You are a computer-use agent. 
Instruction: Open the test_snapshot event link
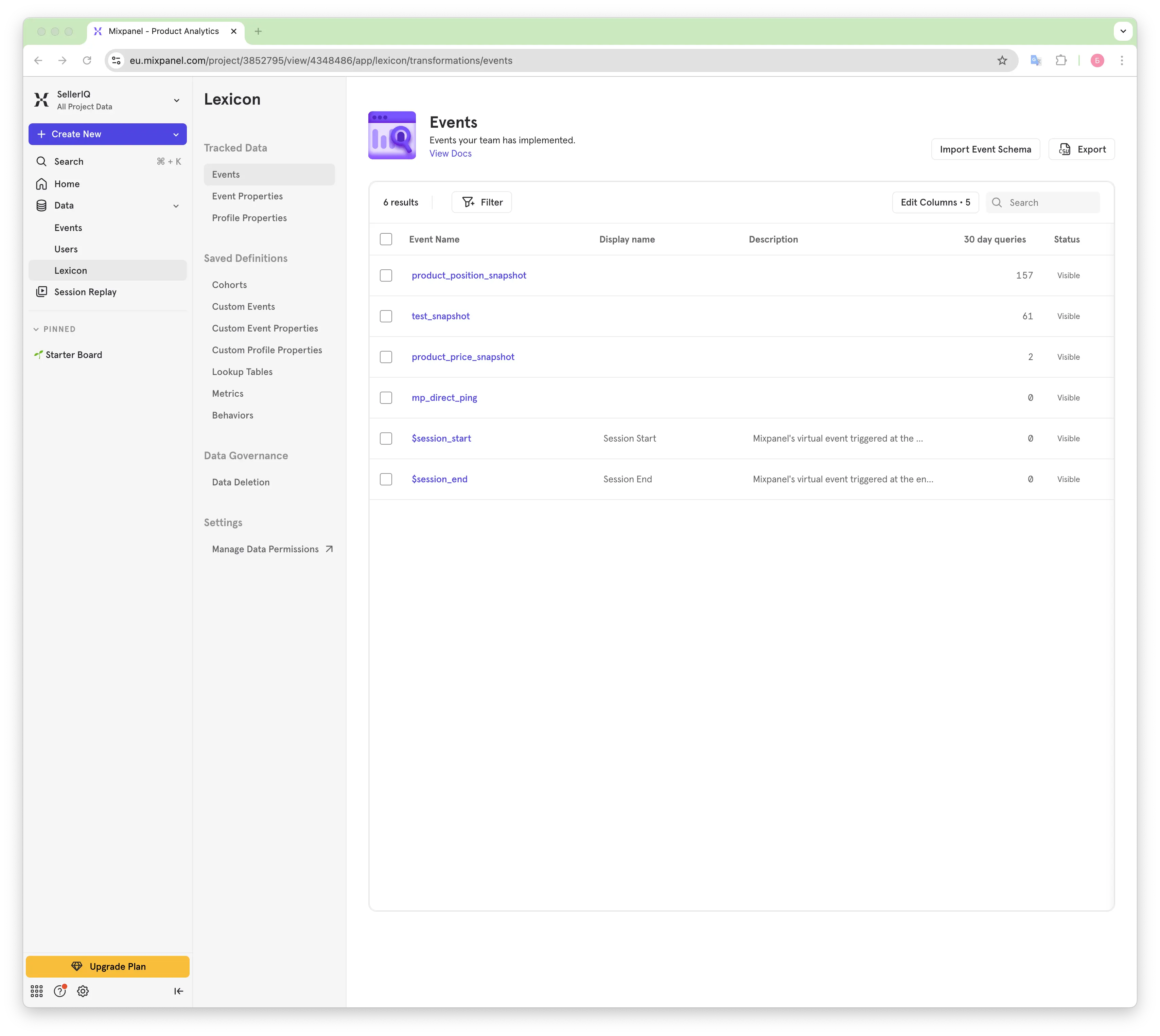click(441, 317)
